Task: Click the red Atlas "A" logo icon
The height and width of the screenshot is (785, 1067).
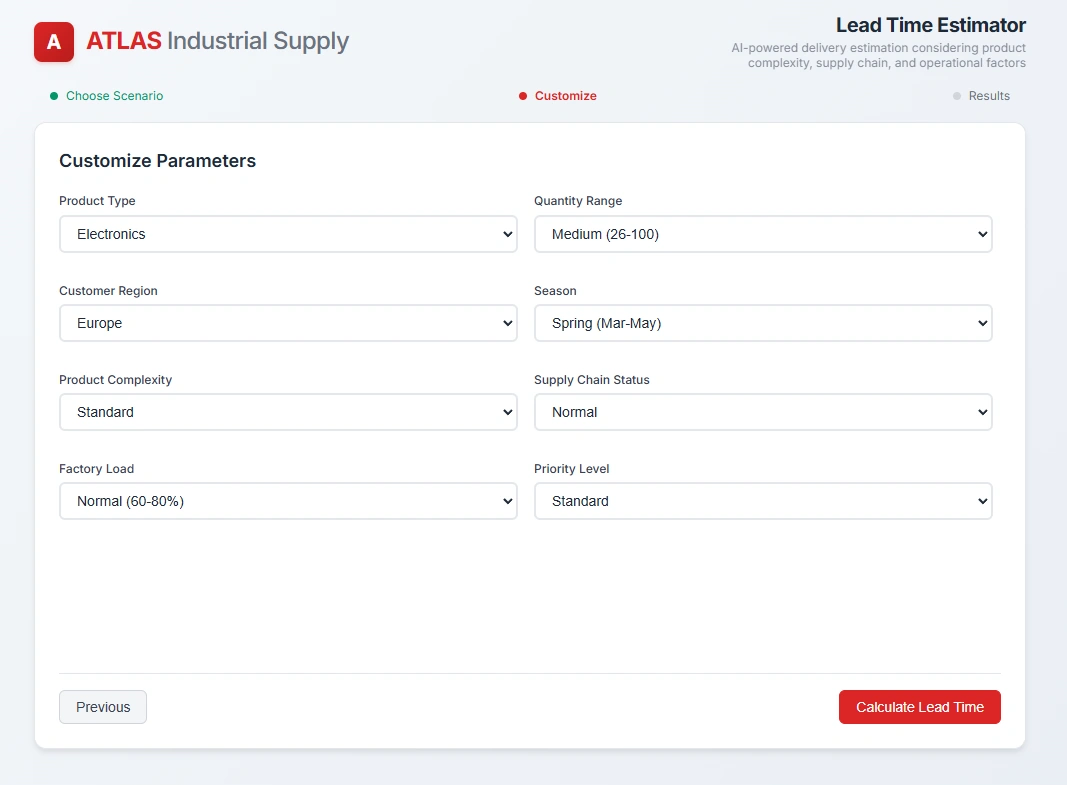Action: click(x=53, y=43)
